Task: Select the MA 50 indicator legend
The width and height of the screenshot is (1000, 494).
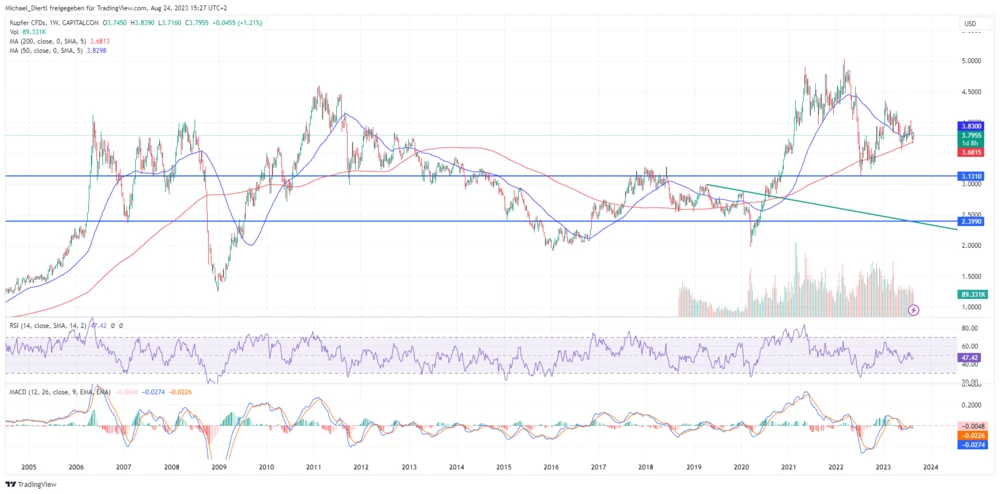Action: 48,50
